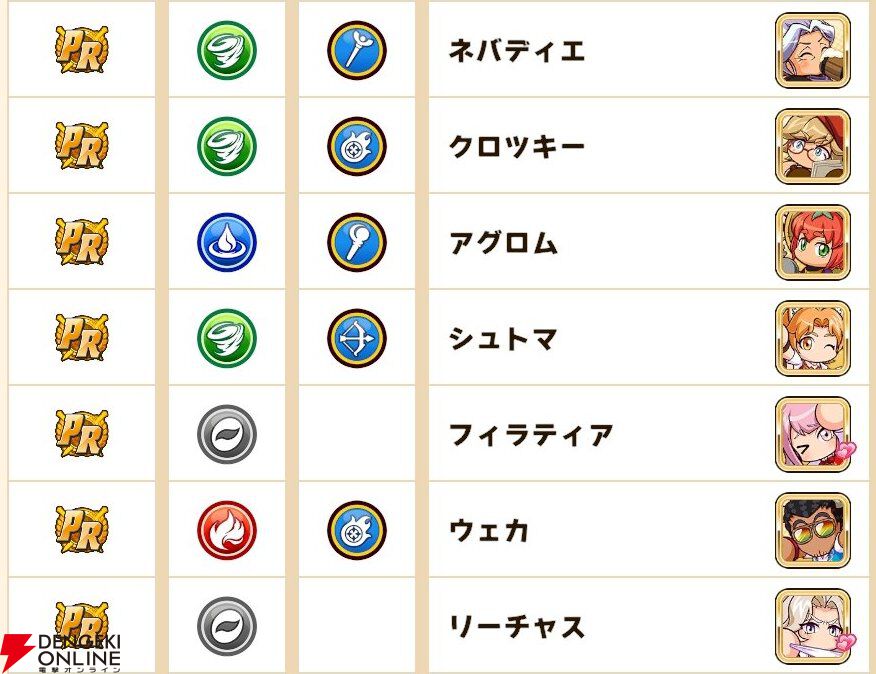This screenshot has height=674, width=876.
Task: Click the staff weapon icon in ネバディエ row
Action: click(357, 50)
